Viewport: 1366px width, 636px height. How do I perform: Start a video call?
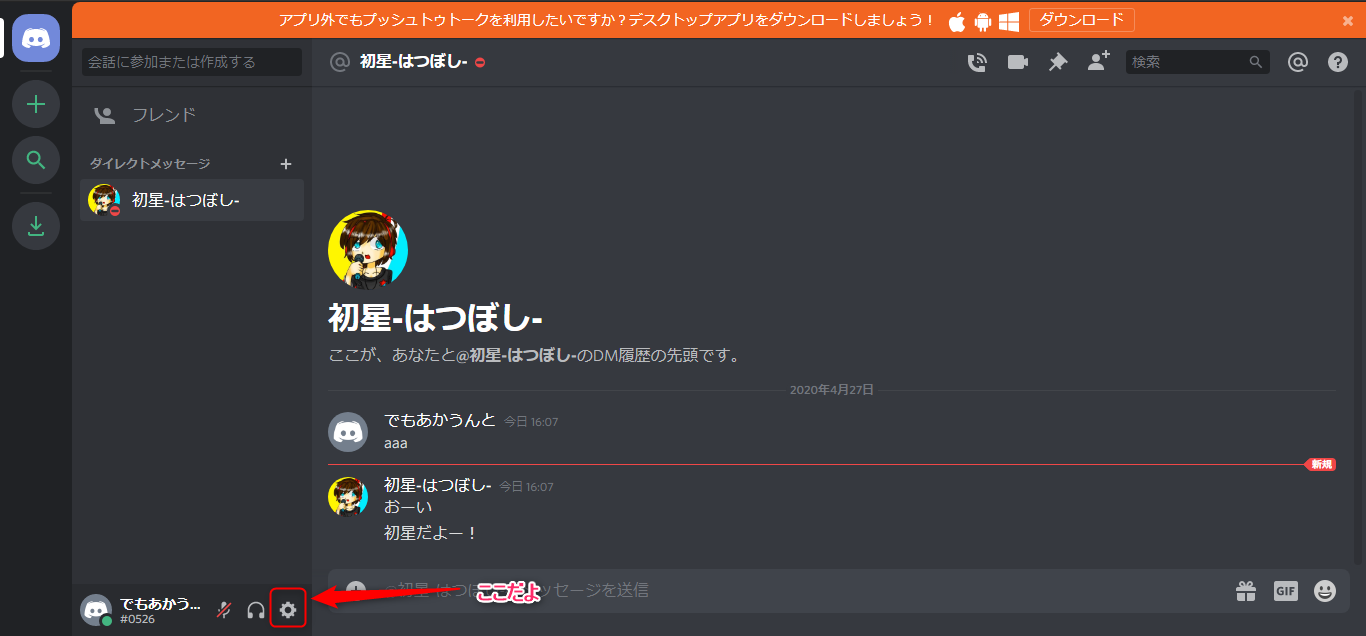point(1018,62)
